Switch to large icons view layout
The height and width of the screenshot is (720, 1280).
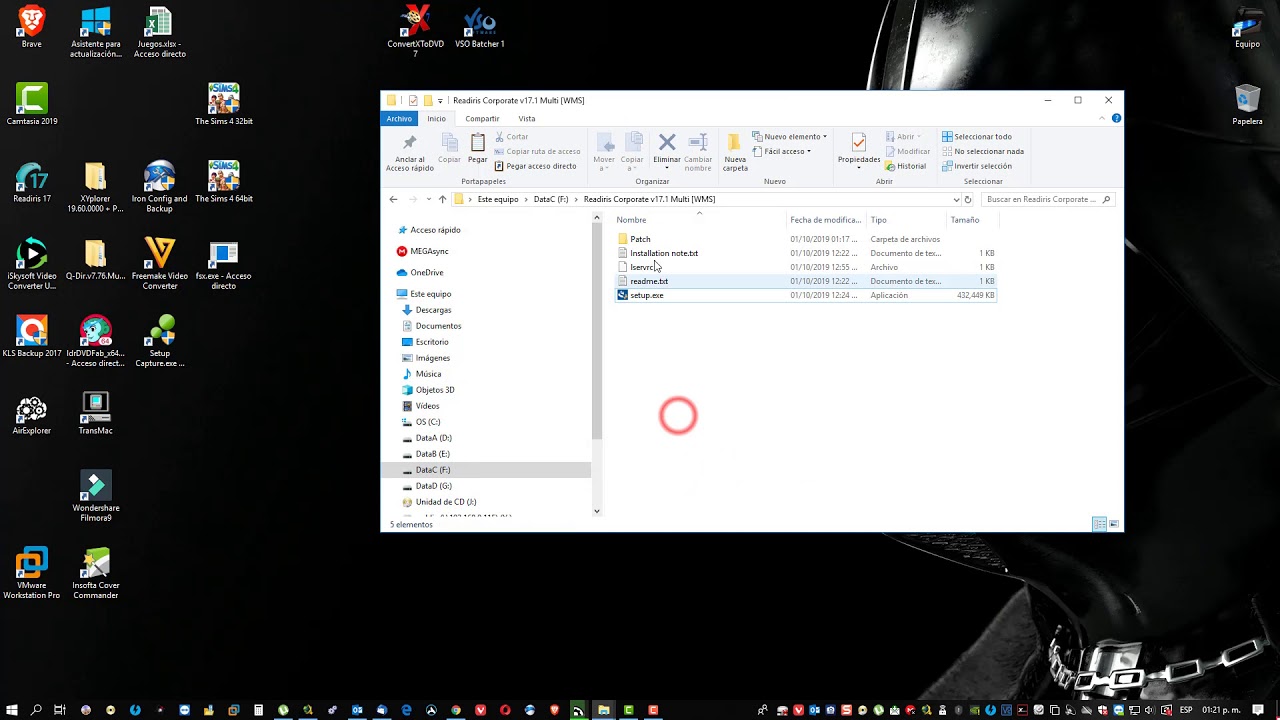point(1113,524)
